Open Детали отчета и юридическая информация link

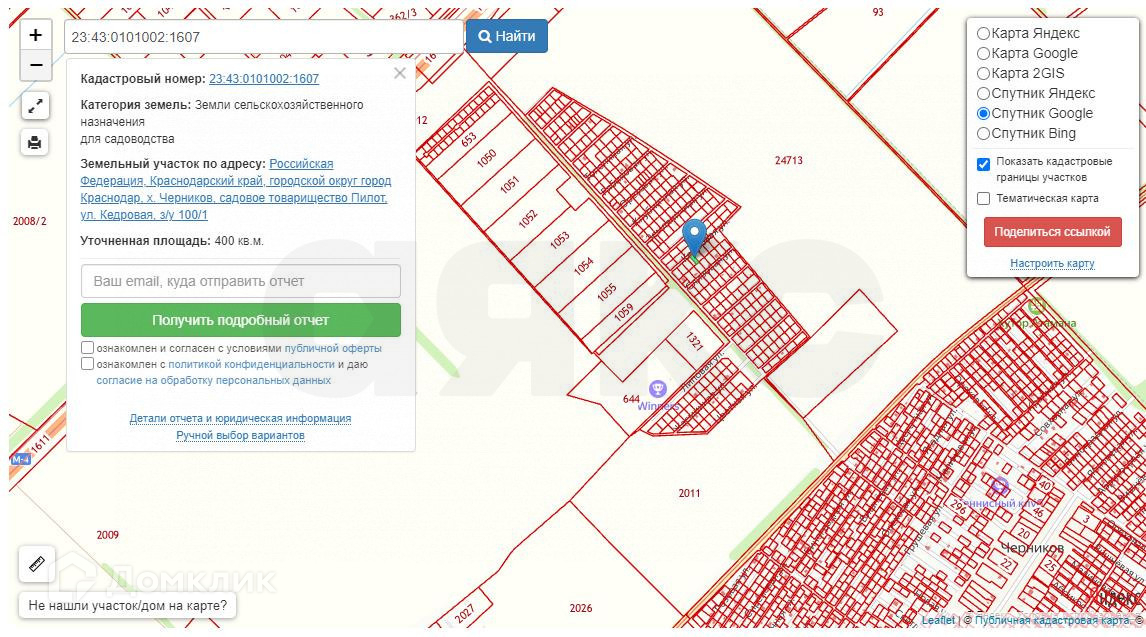[x=240, y=419]
